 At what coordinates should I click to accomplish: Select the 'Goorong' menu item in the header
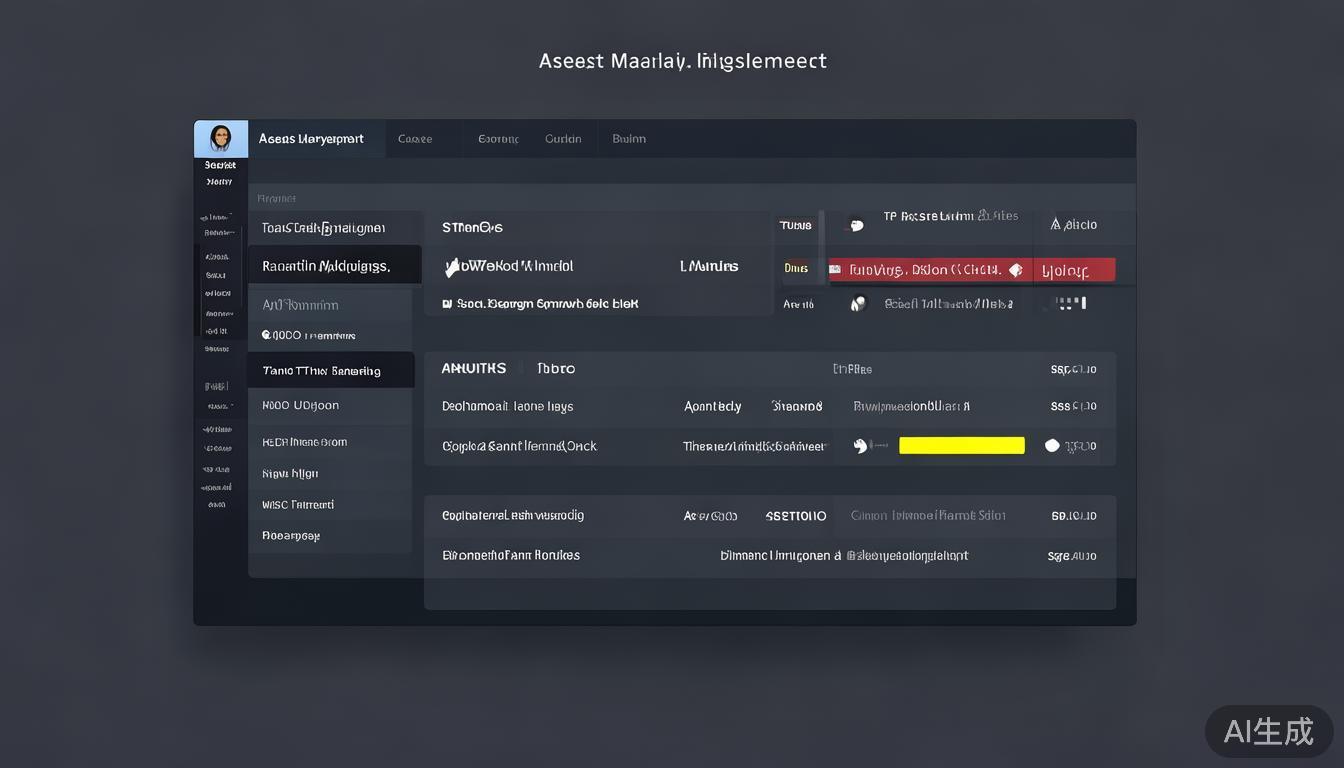pyautogui.click(x=498, y=138)
